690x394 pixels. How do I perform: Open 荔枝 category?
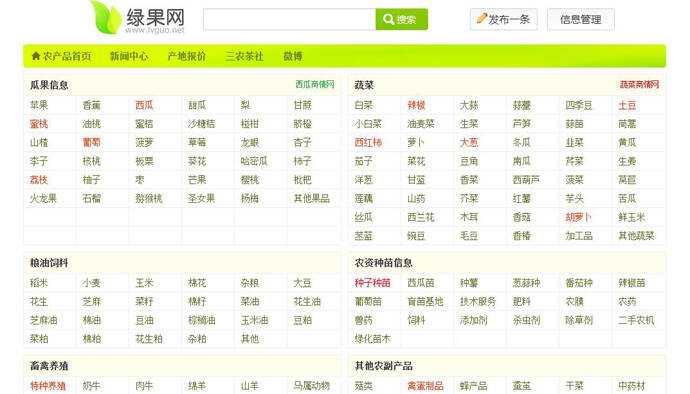(39, 180)
